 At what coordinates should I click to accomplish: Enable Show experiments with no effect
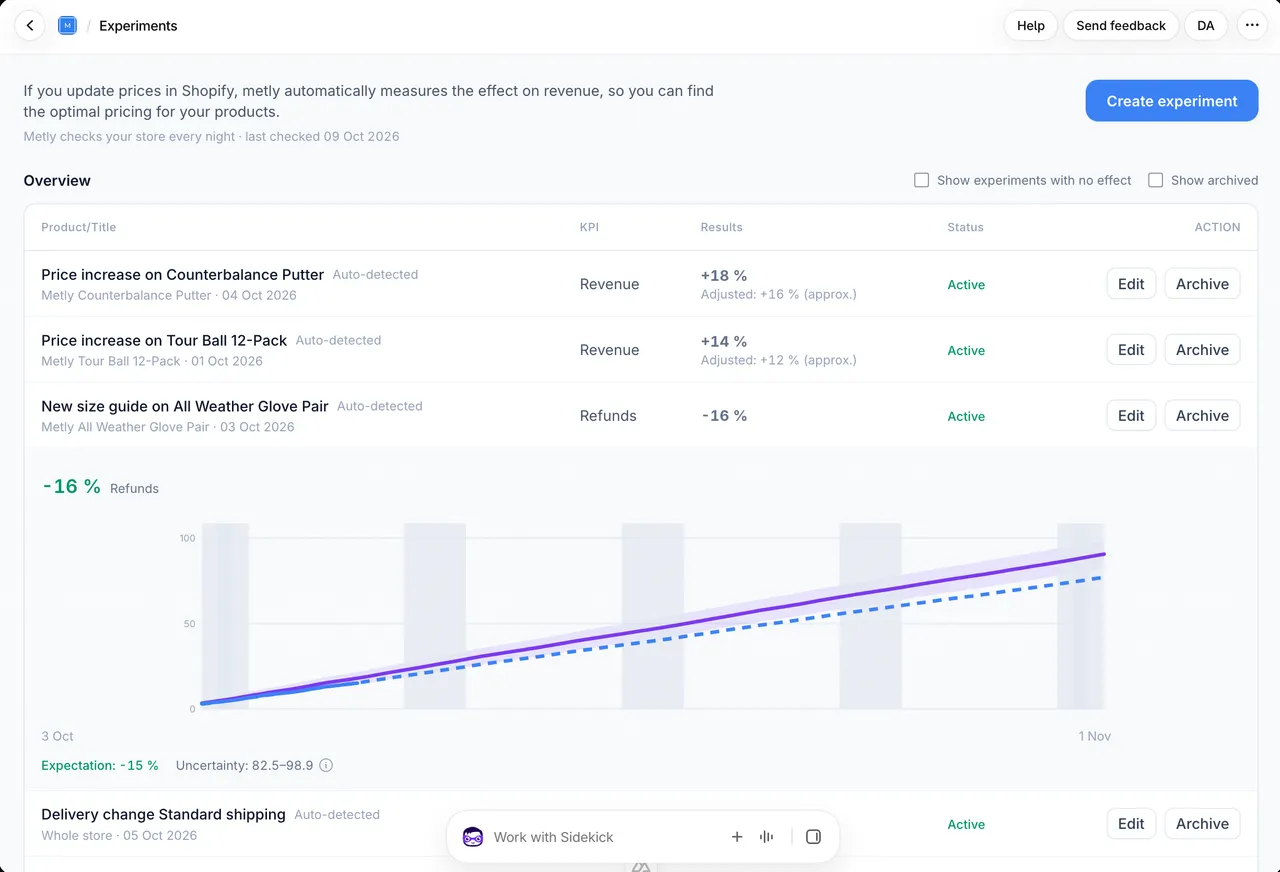point(921,180)
